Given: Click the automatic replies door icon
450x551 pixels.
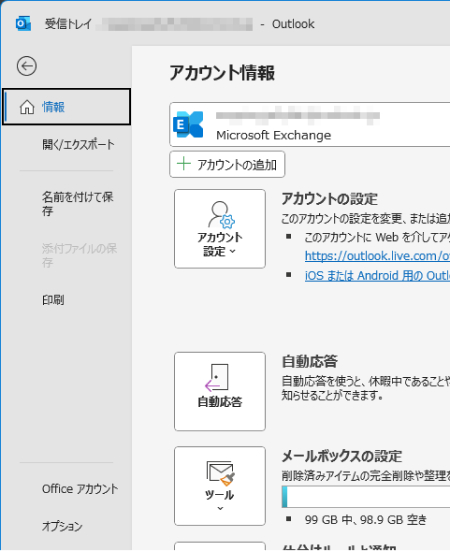Looking at the screenshot, I should [x=217, y=378].
